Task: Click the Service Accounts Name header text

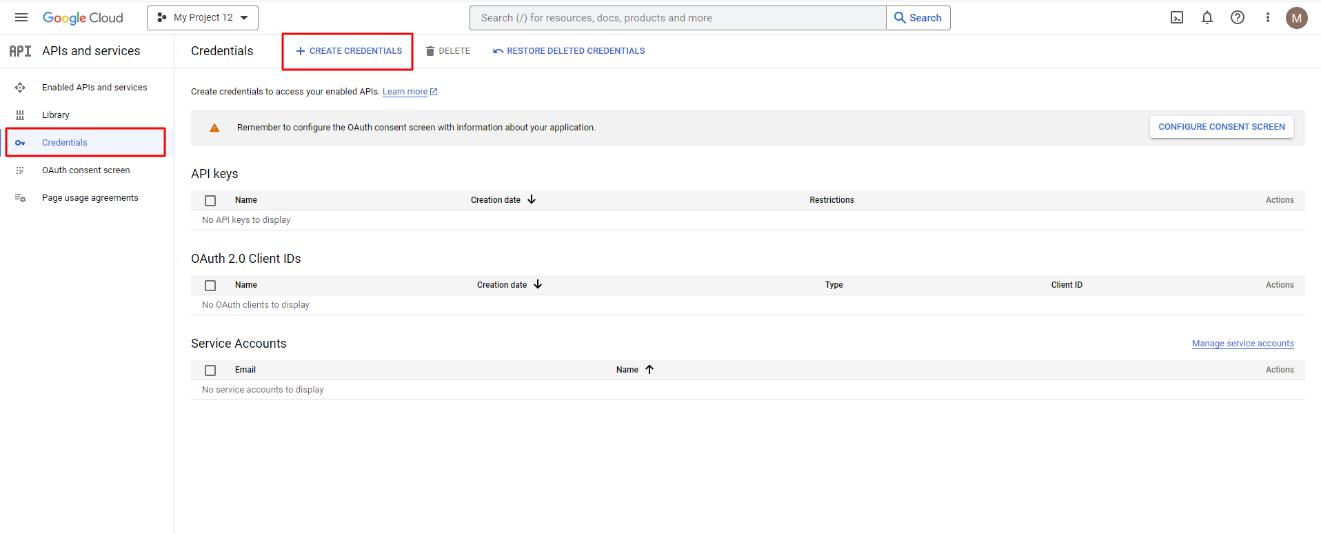Action: (627, 370)
